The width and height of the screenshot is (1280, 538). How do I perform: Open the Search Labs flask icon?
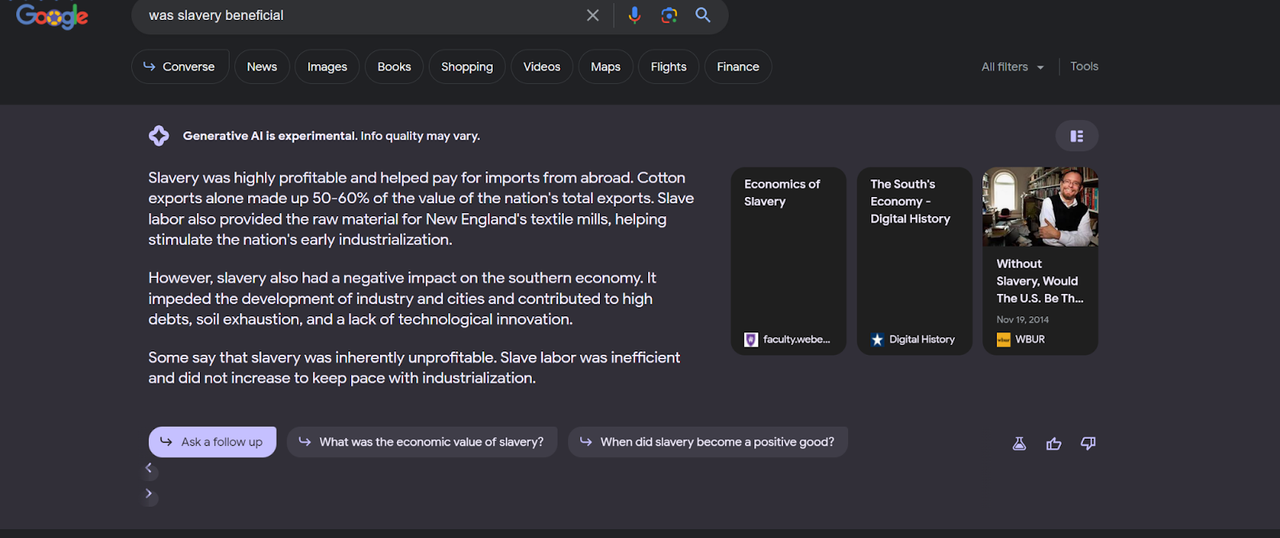(1019, 443)
